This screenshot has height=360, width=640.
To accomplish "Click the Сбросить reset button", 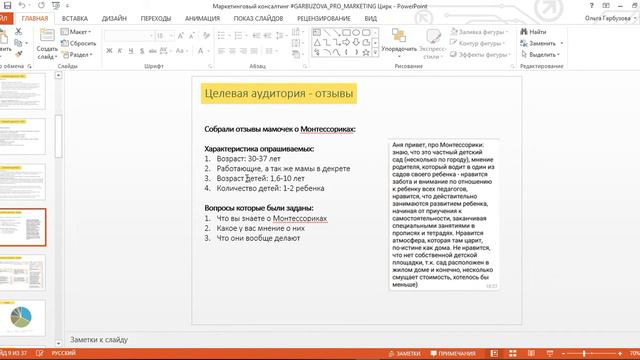I will click(x=78, y=43).
